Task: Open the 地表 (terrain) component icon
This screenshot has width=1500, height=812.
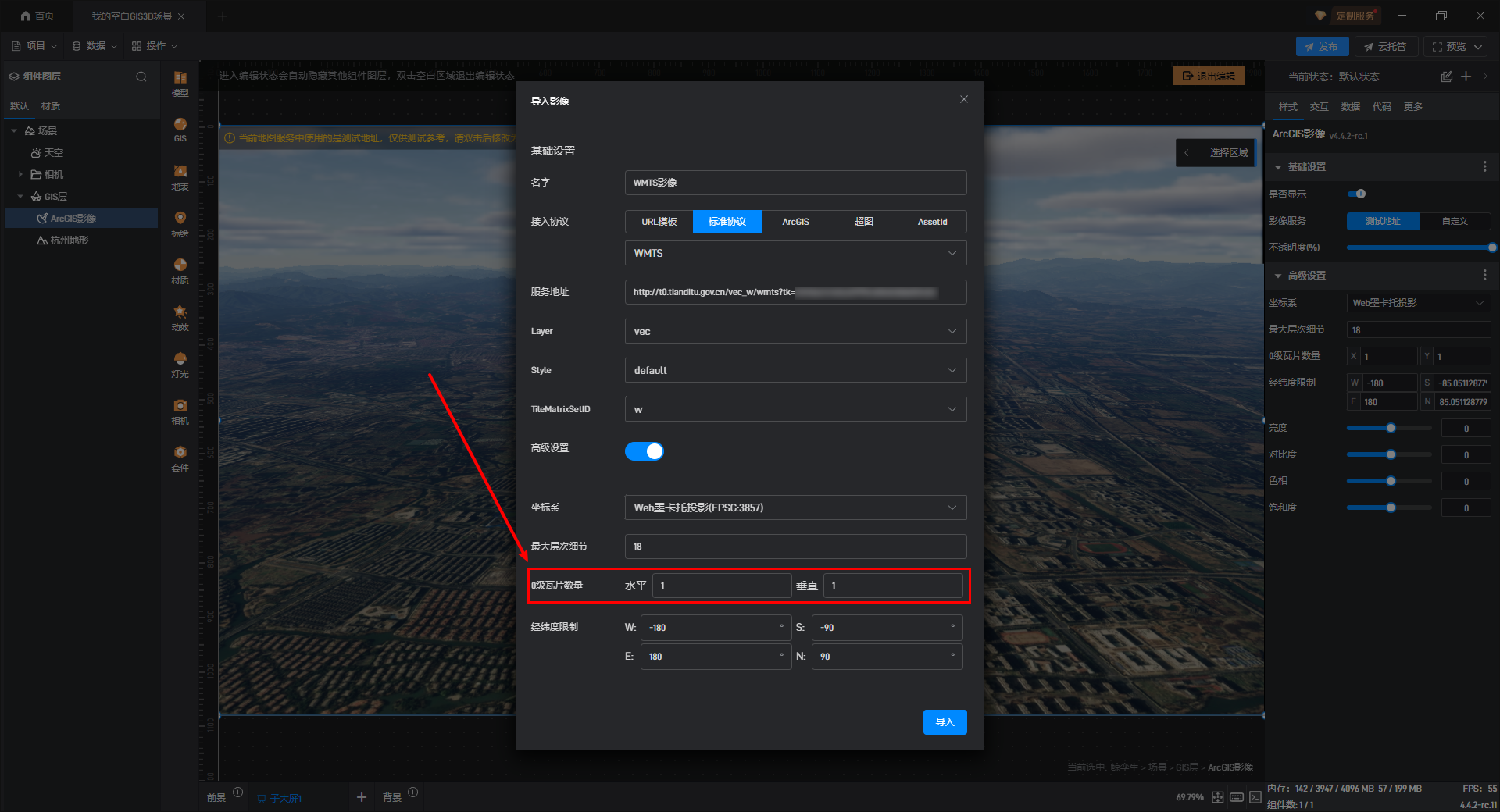Action: (180, 172)
